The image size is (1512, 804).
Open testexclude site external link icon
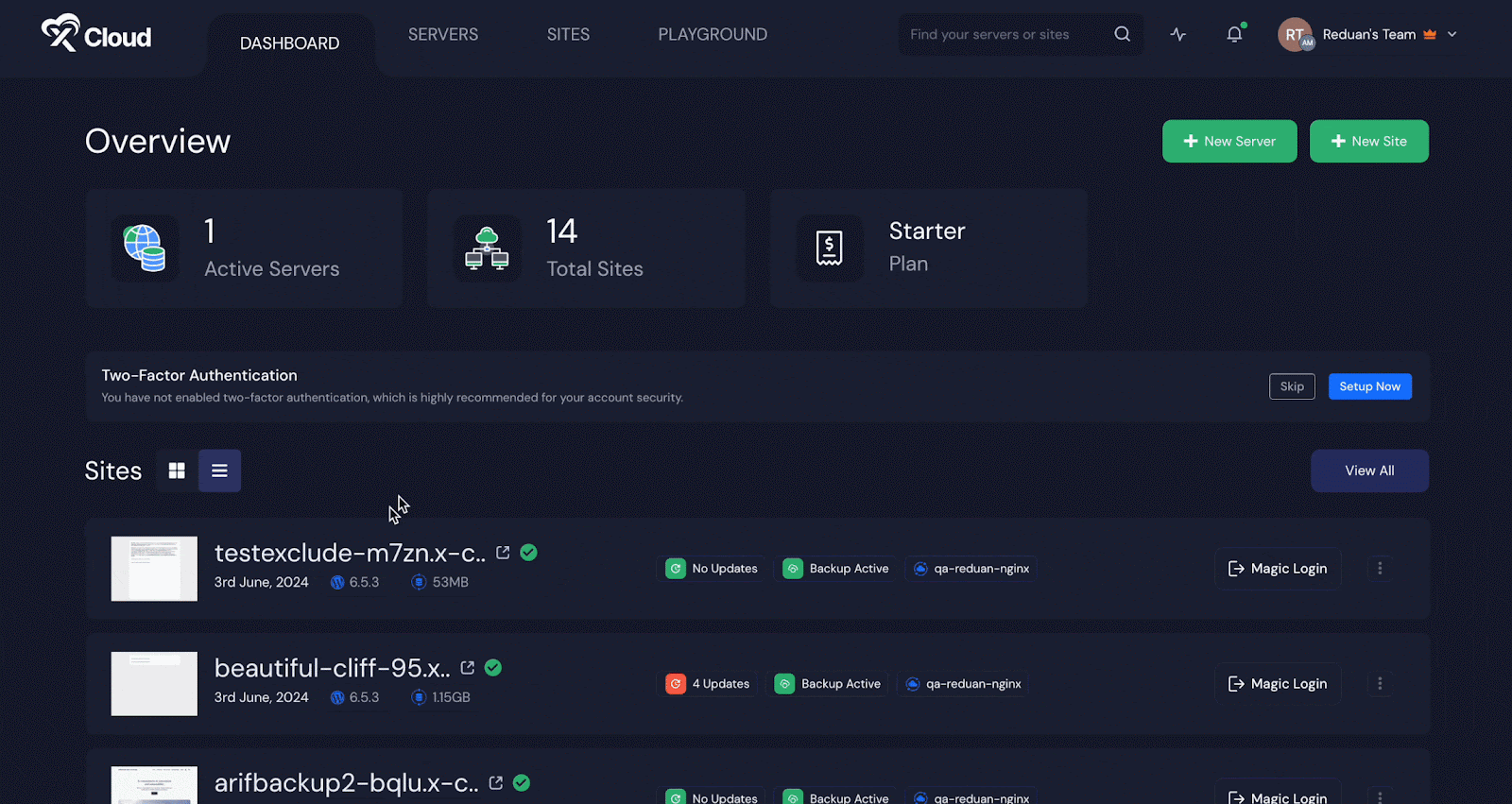(503, 553)
